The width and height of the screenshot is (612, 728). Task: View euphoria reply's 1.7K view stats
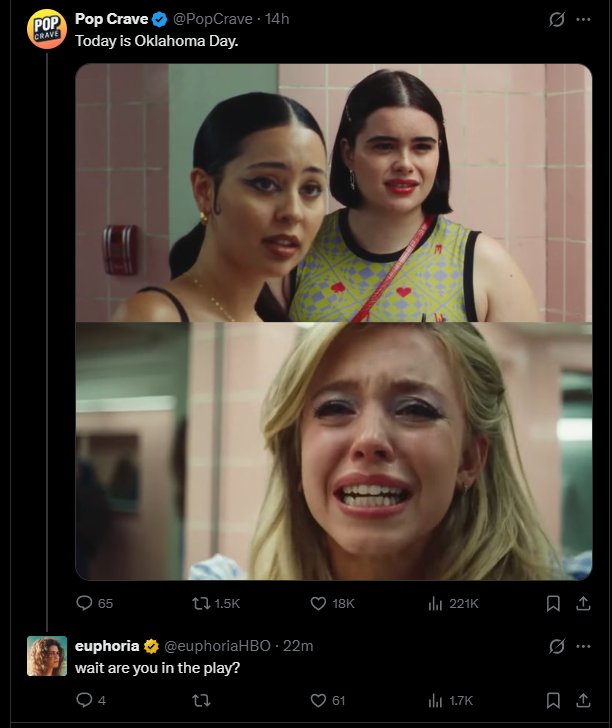[450, 700]
